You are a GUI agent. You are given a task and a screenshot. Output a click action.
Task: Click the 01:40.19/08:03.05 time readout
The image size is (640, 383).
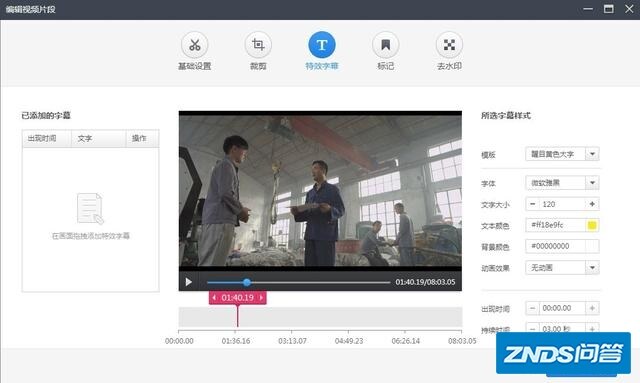pos(425,282)
